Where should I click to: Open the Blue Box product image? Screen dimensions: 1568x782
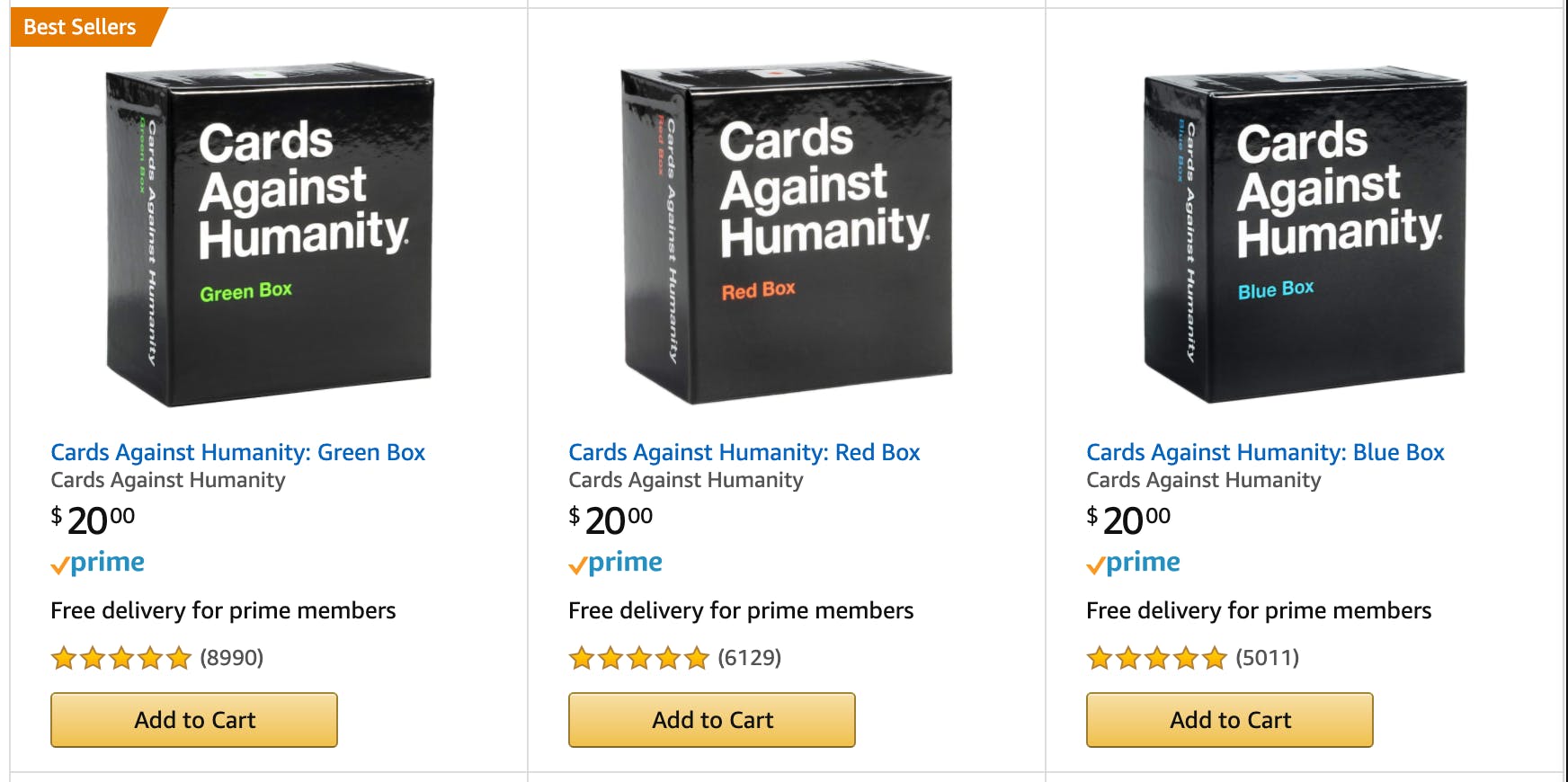pos(1305,235)
